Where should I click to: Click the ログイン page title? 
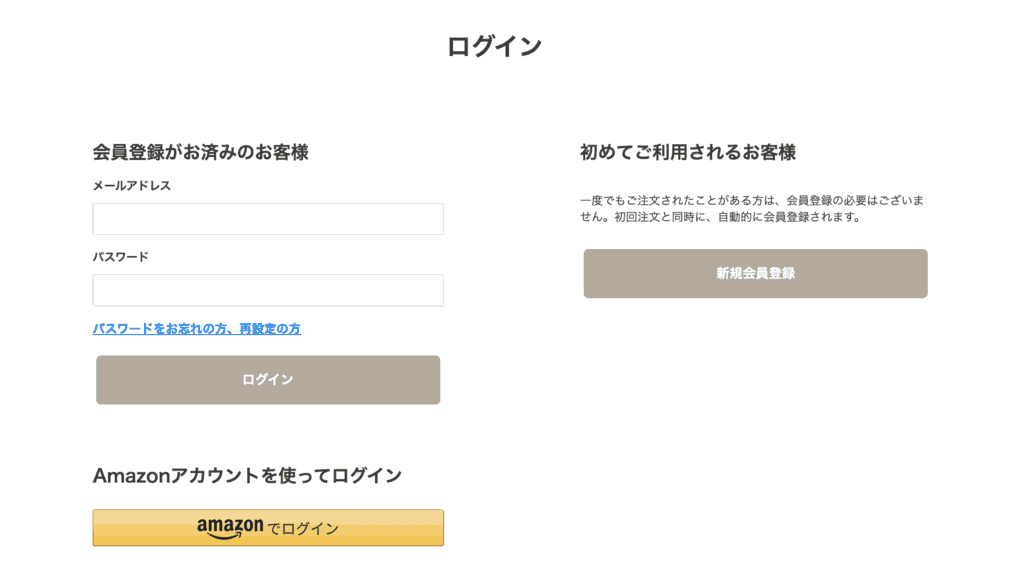click(x=494, y=46)
